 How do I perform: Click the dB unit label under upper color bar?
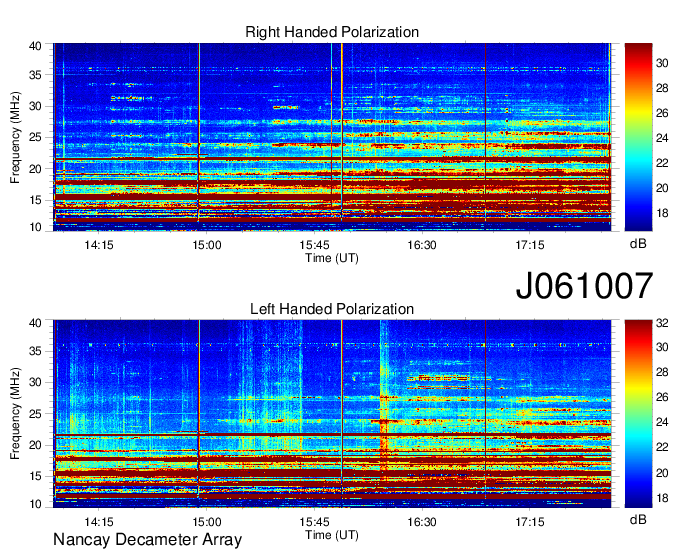coord(638,244)
